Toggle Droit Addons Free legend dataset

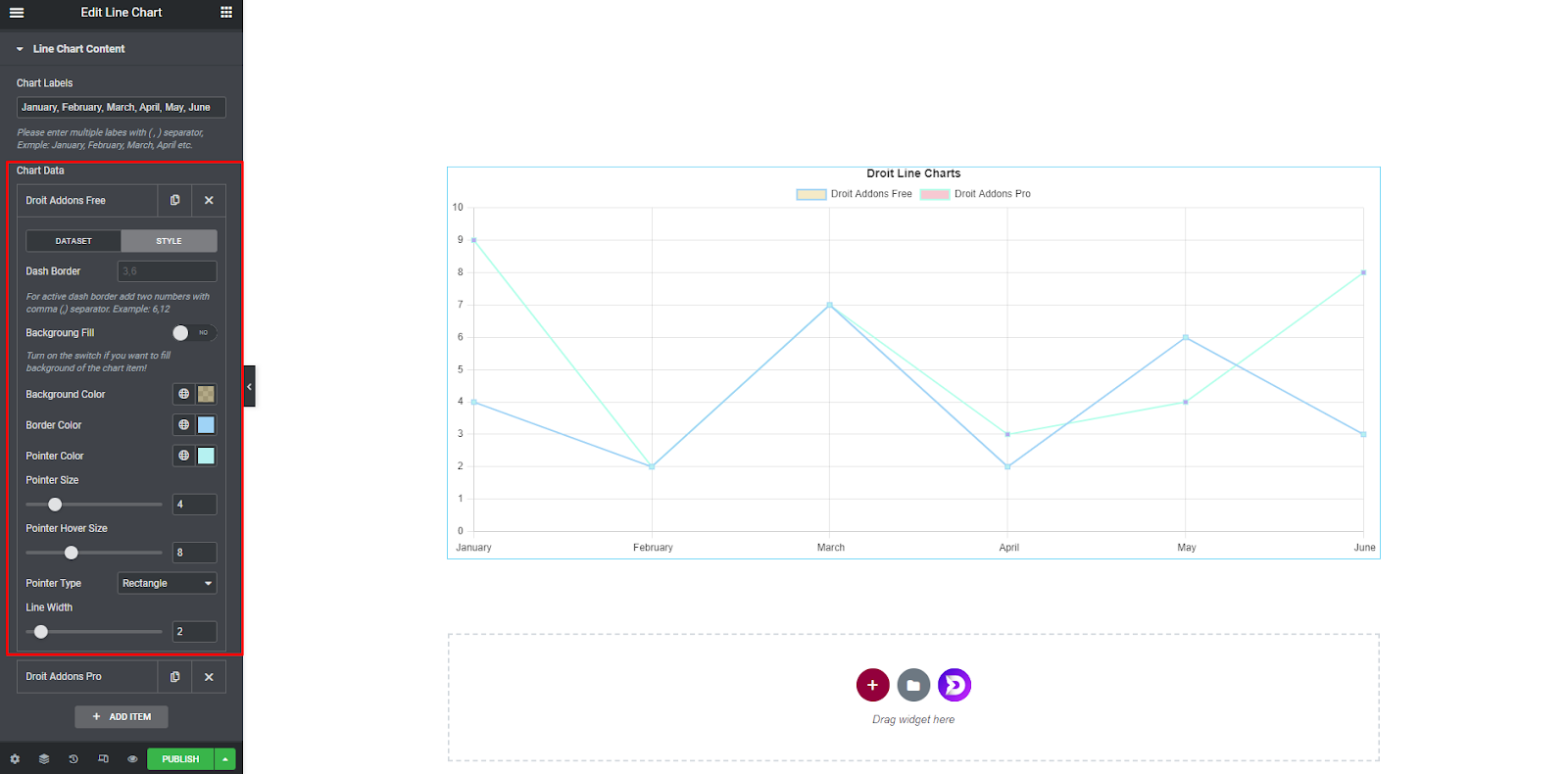point(855,194)
